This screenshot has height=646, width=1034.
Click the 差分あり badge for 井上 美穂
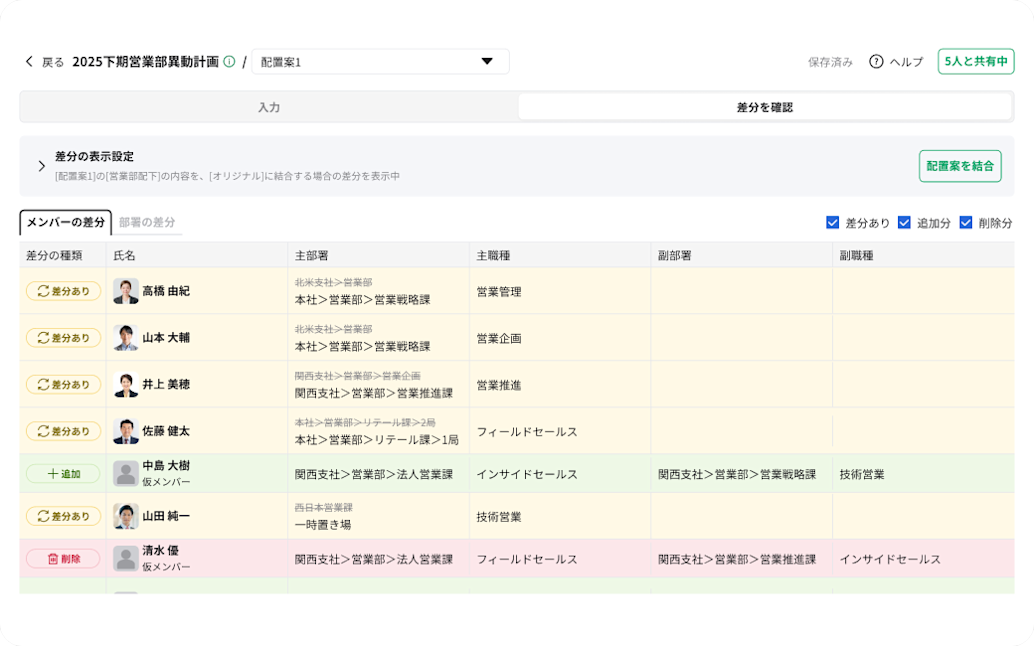click(62, 384)
